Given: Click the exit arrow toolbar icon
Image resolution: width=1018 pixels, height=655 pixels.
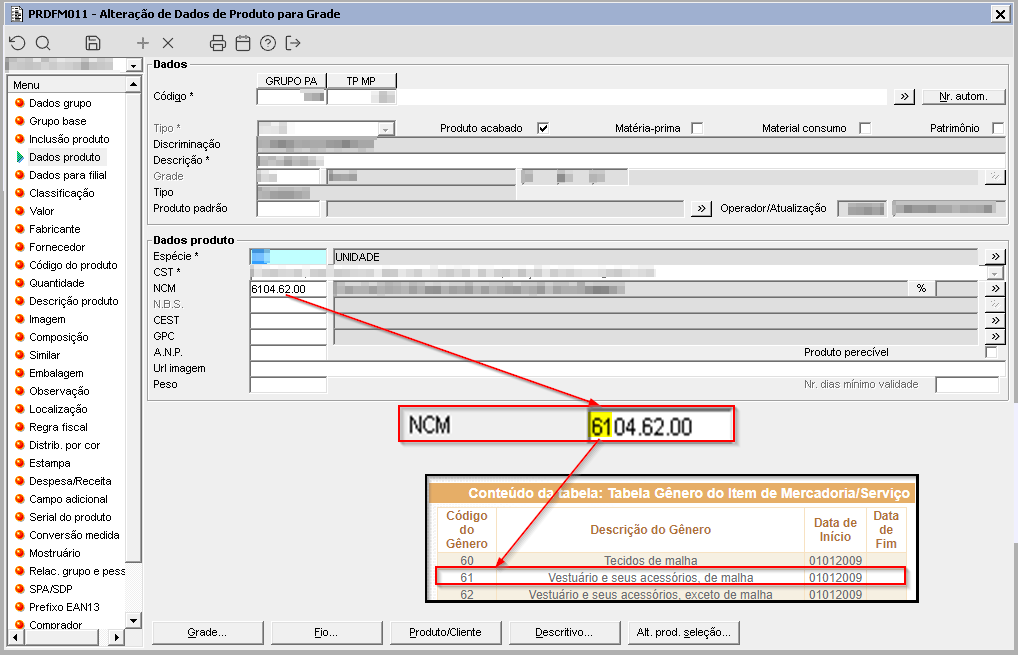Looking at the screenshot, I should point(293,43).
